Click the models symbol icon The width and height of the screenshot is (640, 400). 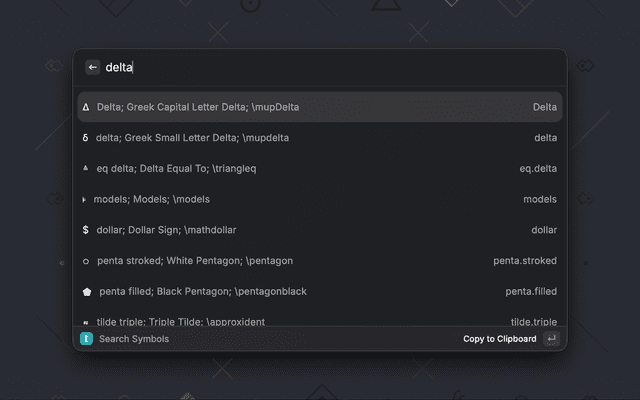(x=84, y=199)
